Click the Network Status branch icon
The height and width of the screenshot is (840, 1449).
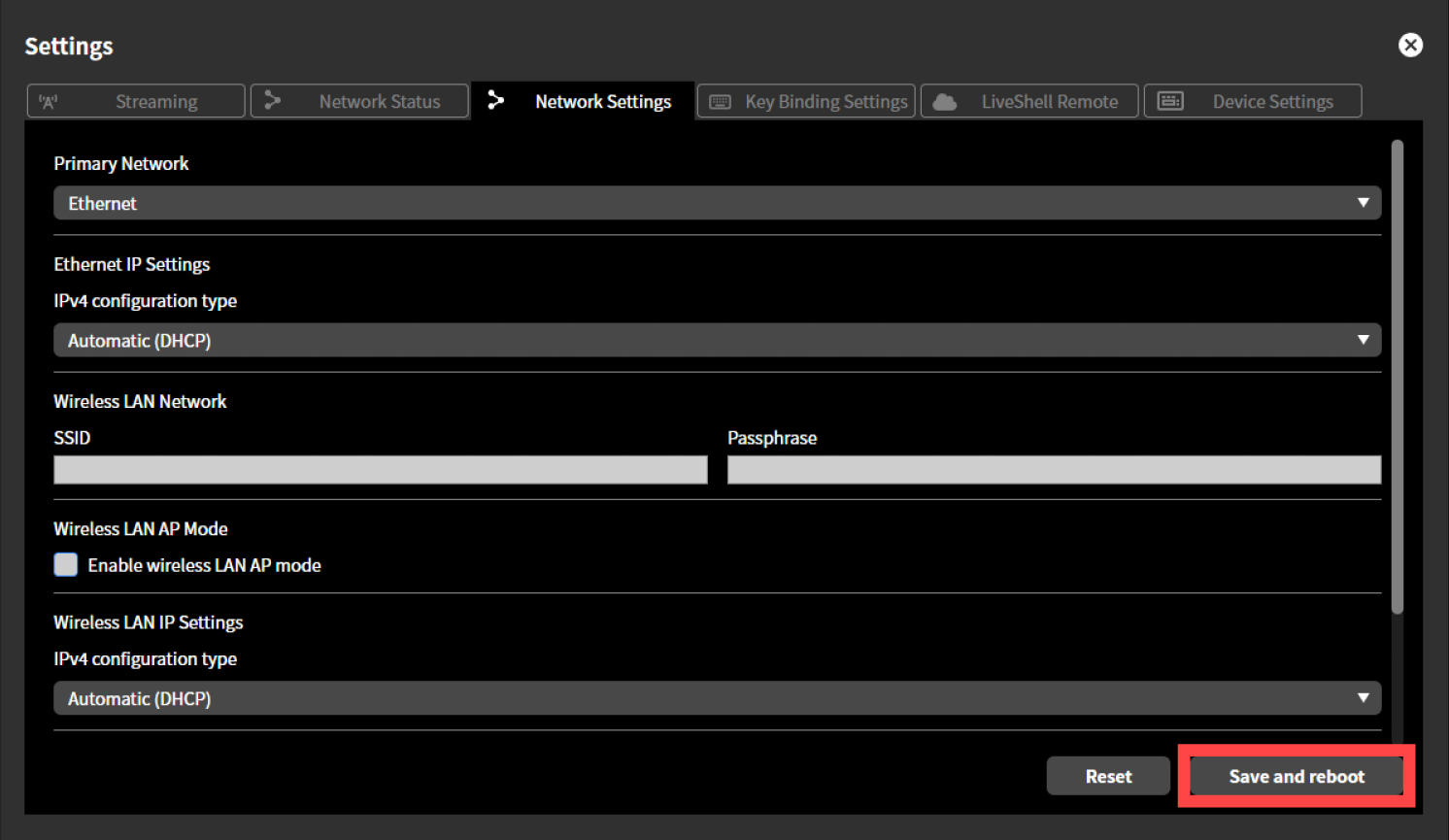273,100
